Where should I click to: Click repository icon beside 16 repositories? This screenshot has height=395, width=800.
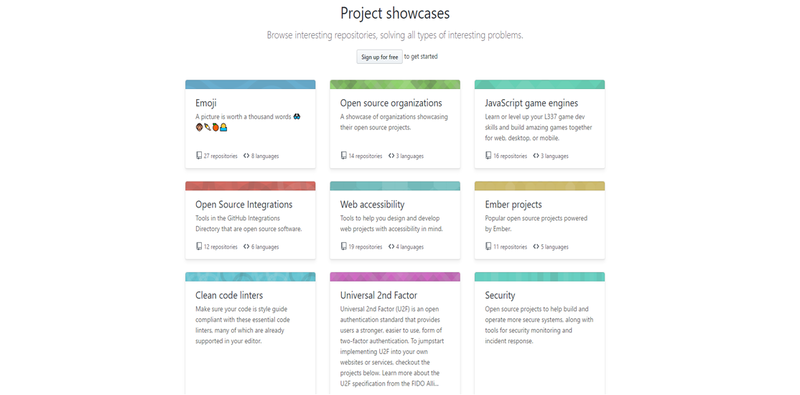[489, 155]
